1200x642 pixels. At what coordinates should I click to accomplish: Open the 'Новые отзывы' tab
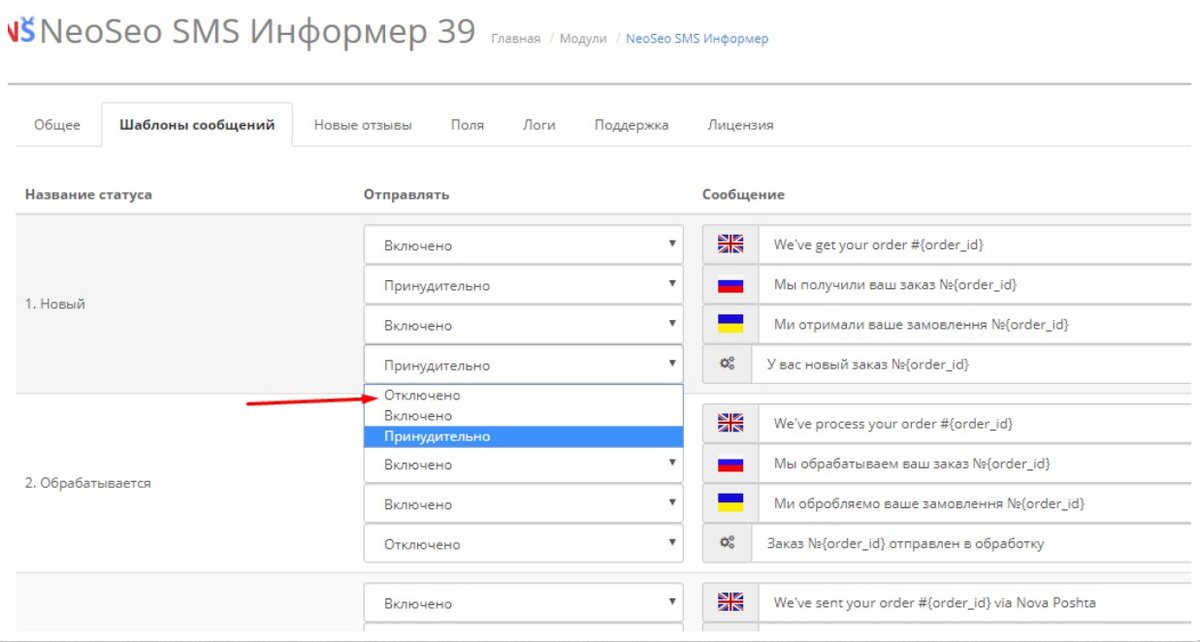click(363, 125)
